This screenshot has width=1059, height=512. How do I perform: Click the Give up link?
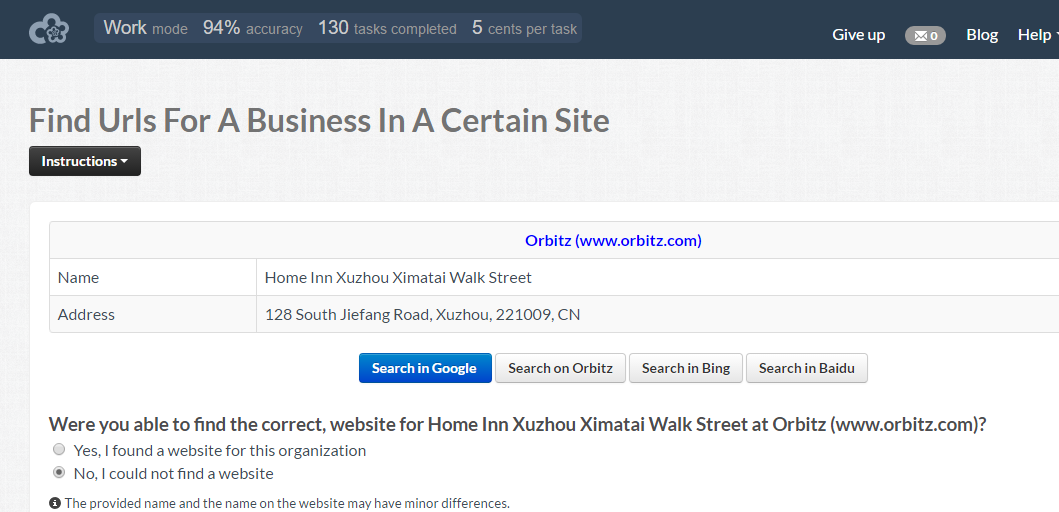point(858,35)
